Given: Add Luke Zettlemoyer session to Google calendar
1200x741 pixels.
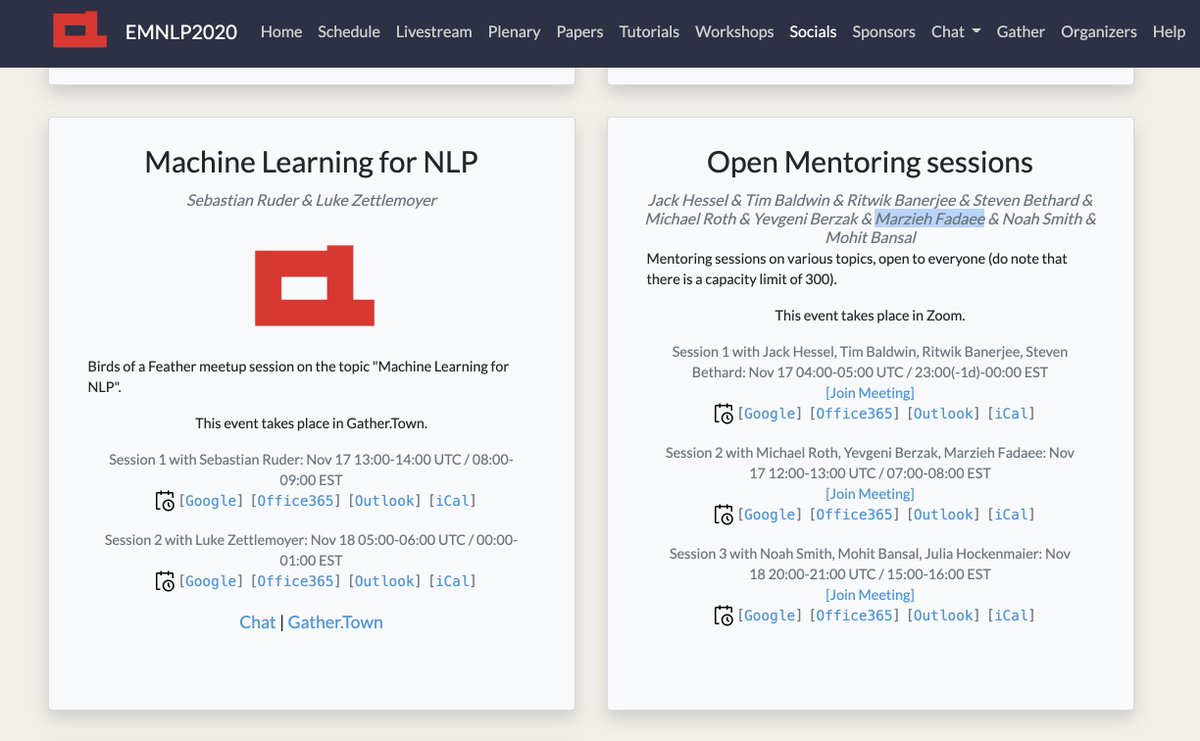Looking at the screenshot, I should point(211,581).
